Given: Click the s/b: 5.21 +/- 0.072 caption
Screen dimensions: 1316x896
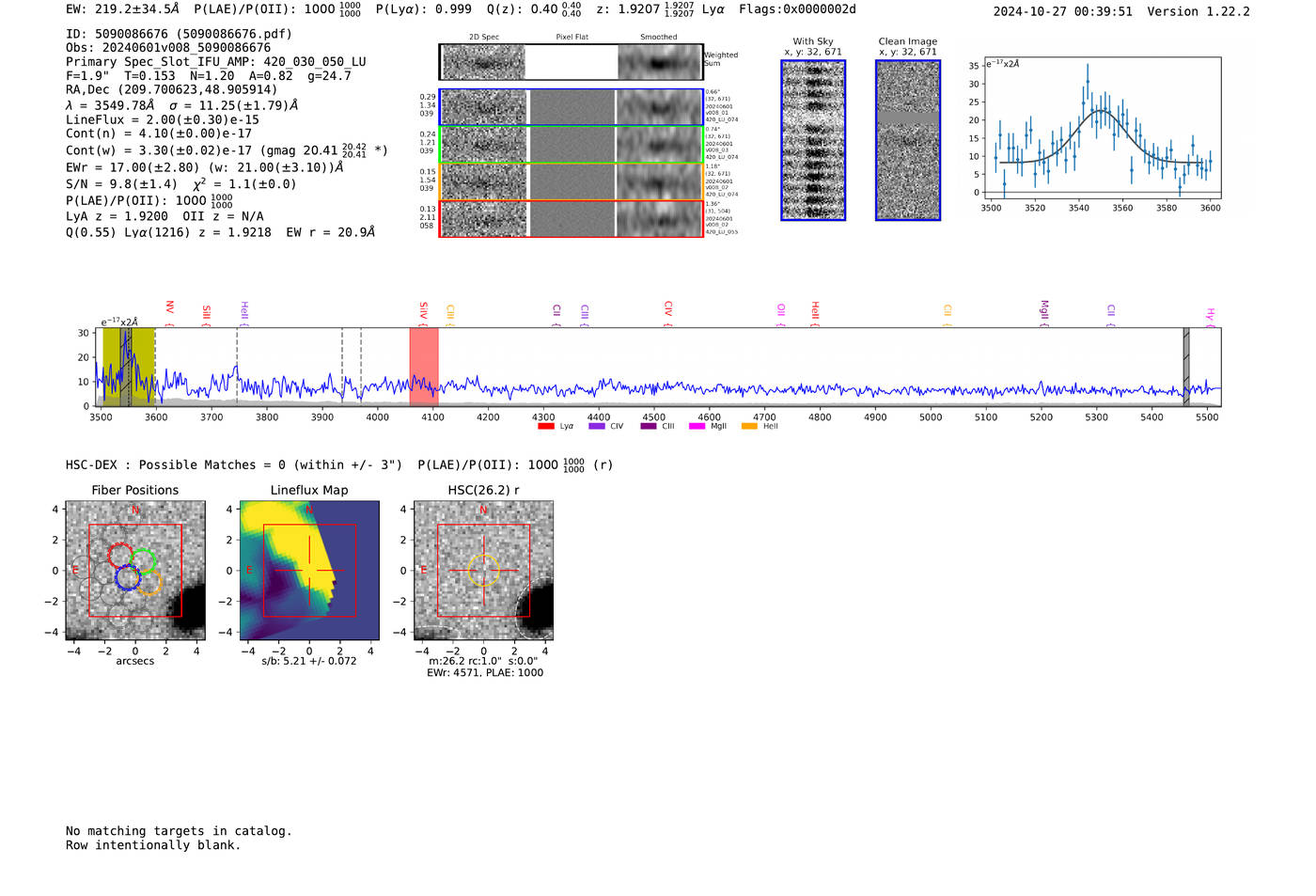Looking at the screenshot, I should click(x=309, y=661).
